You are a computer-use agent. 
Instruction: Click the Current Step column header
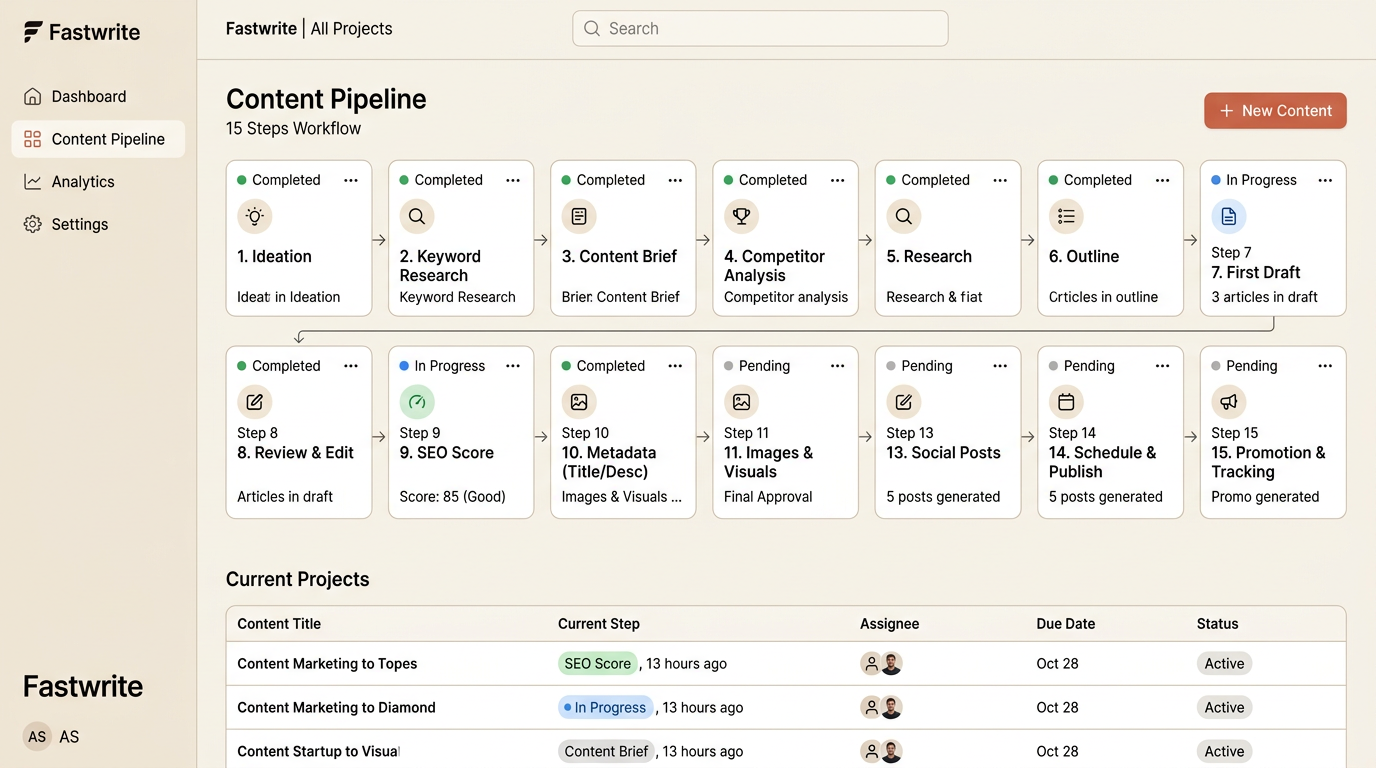point(598,624)
